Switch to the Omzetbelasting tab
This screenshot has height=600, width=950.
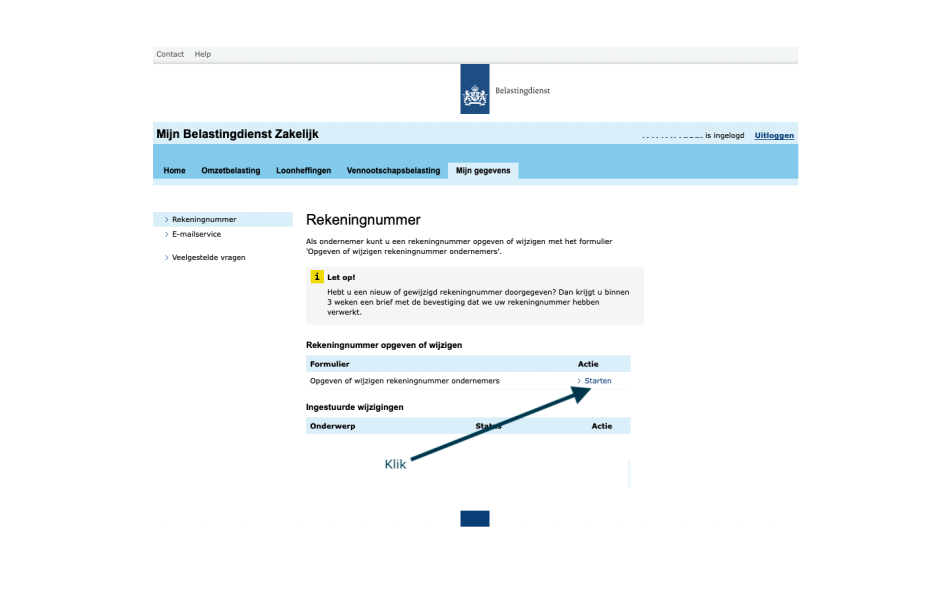click(231, 170)
